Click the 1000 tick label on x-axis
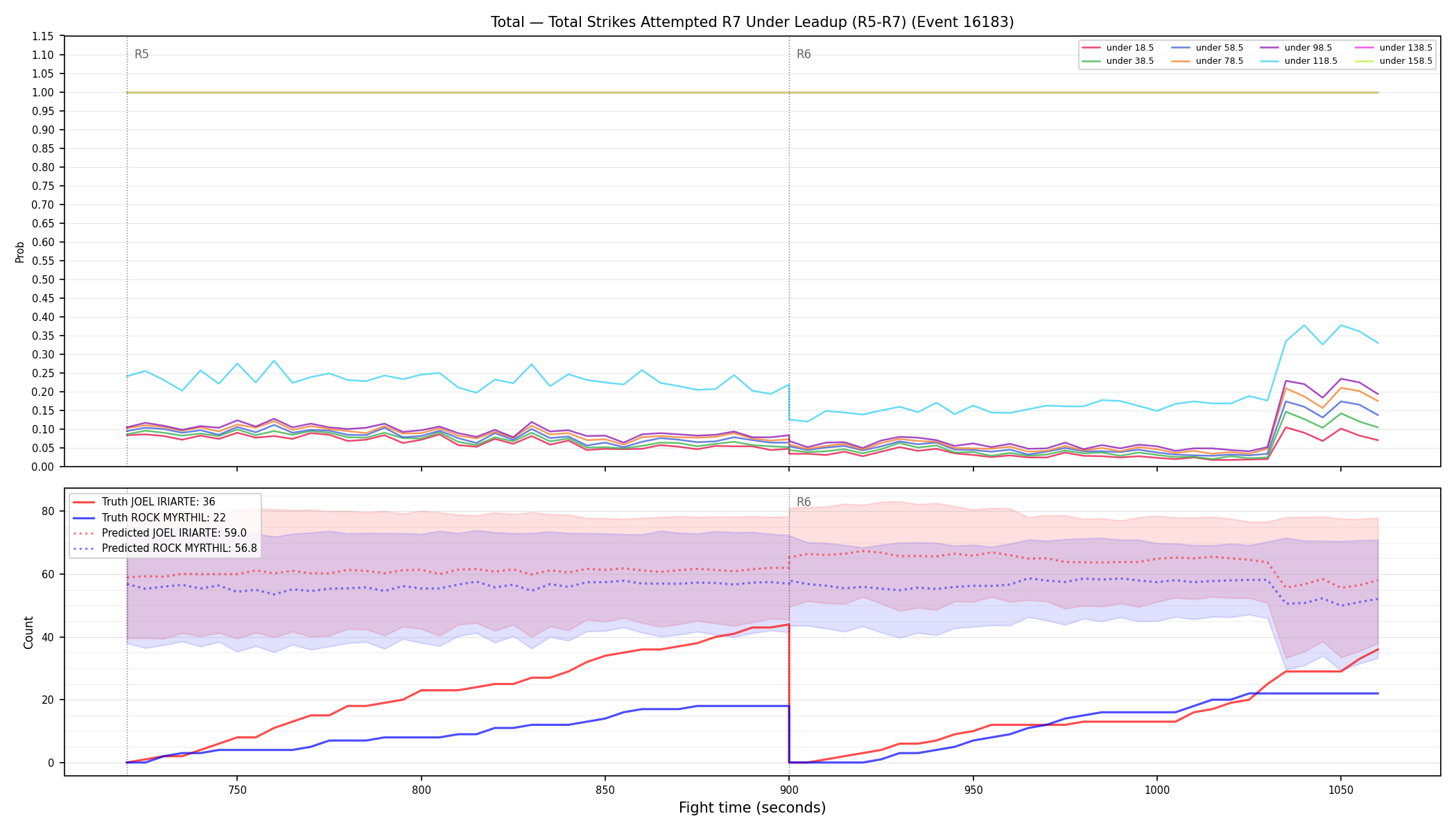1456x832 pixels. click(x=1156, y=790)
